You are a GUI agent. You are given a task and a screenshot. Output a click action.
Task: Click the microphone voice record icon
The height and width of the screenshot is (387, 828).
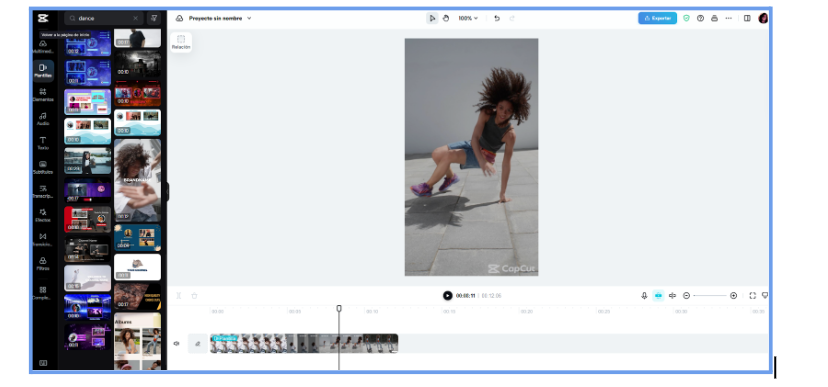tap(644, 296)
